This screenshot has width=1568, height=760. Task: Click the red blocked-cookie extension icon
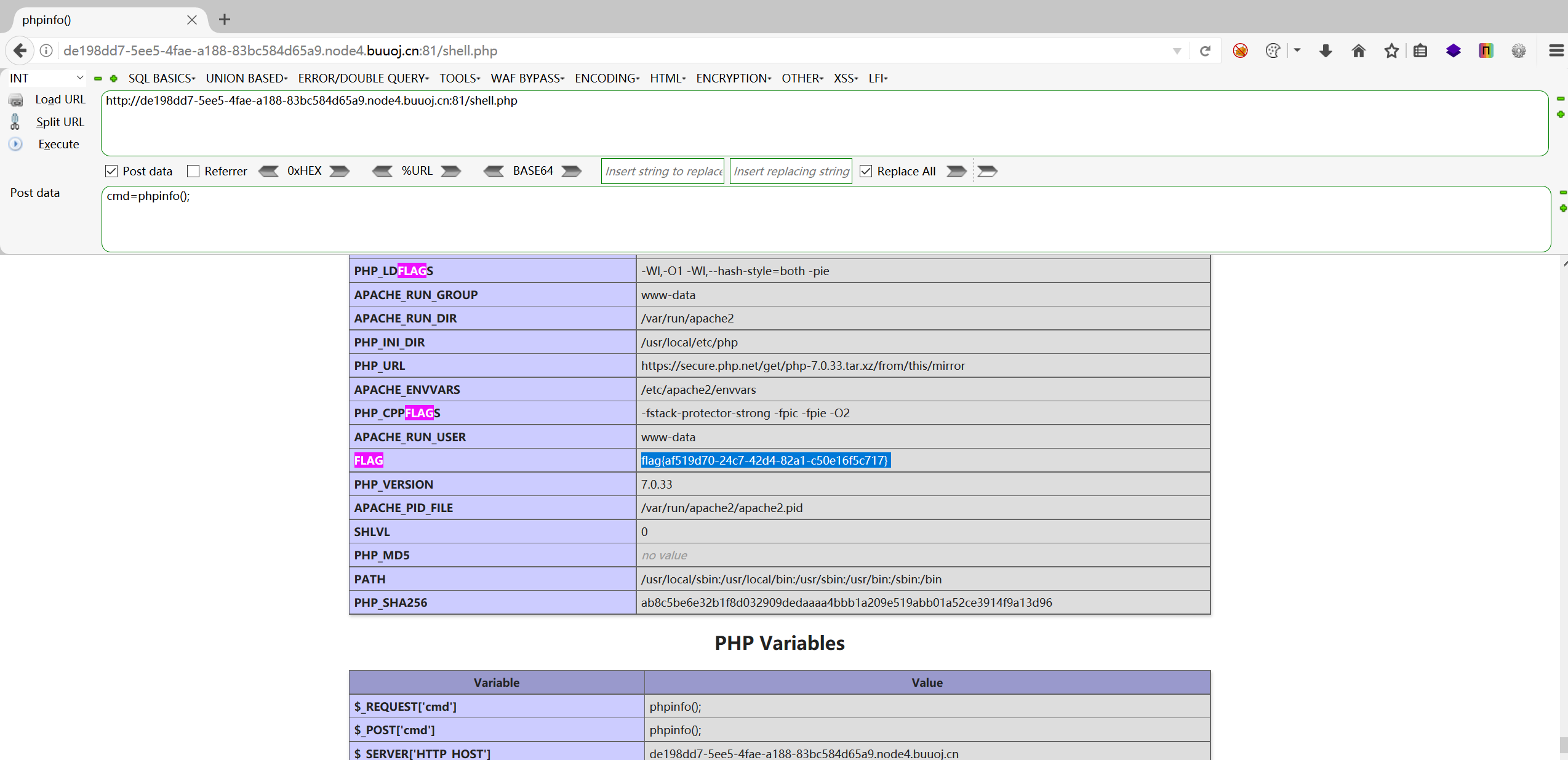(1240, 50)
